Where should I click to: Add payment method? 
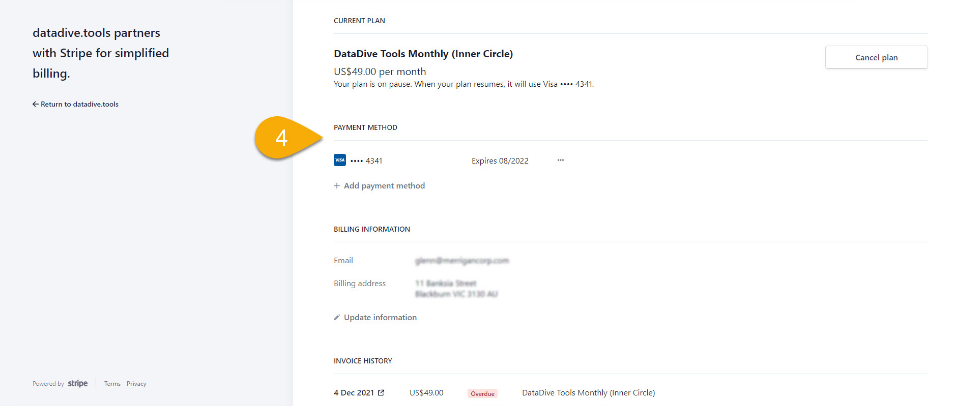click(x=379, y=186)
